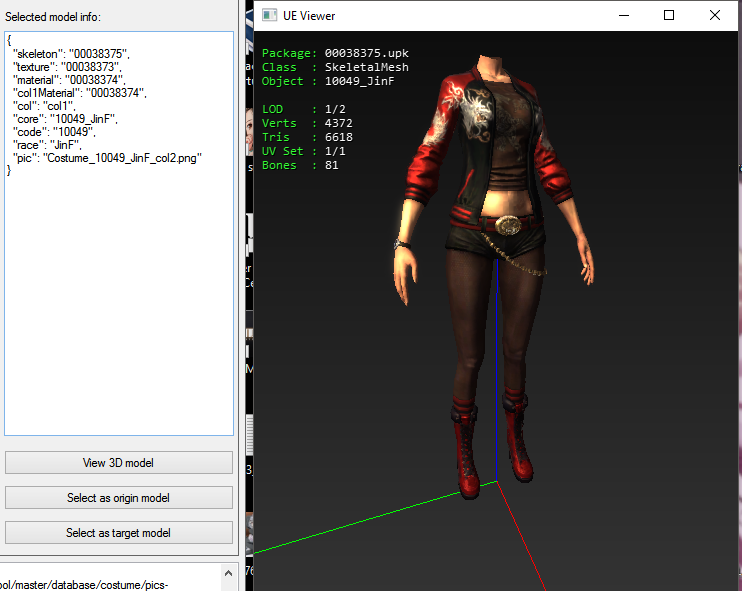Click the View 3D model button
Screen dimensions: 742x591
pos(119,462)
